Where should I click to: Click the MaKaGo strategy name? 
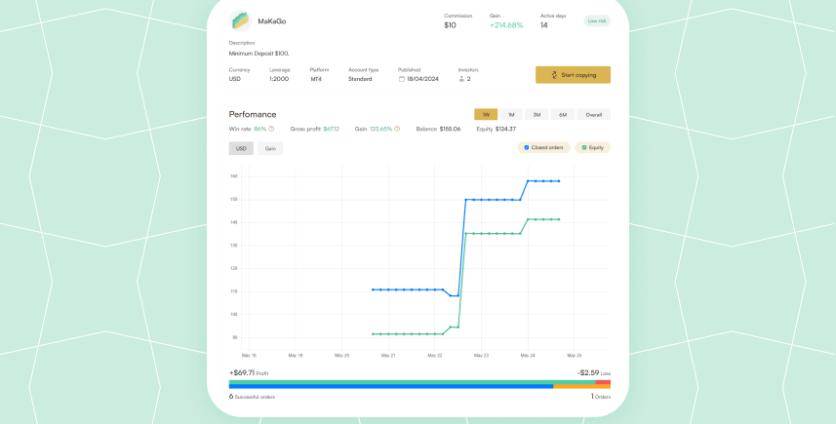[x=272, y=21]
